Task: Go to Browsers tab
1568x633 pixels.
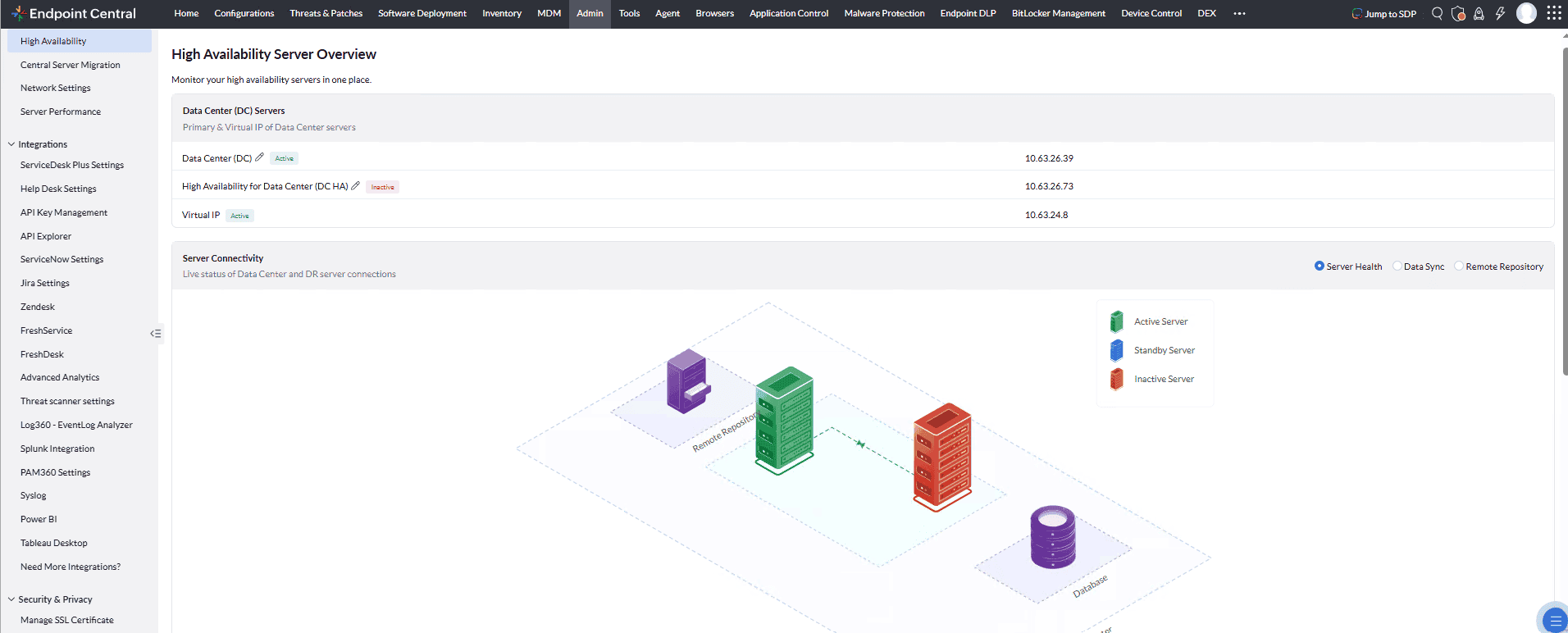Action: pos(715,13)
